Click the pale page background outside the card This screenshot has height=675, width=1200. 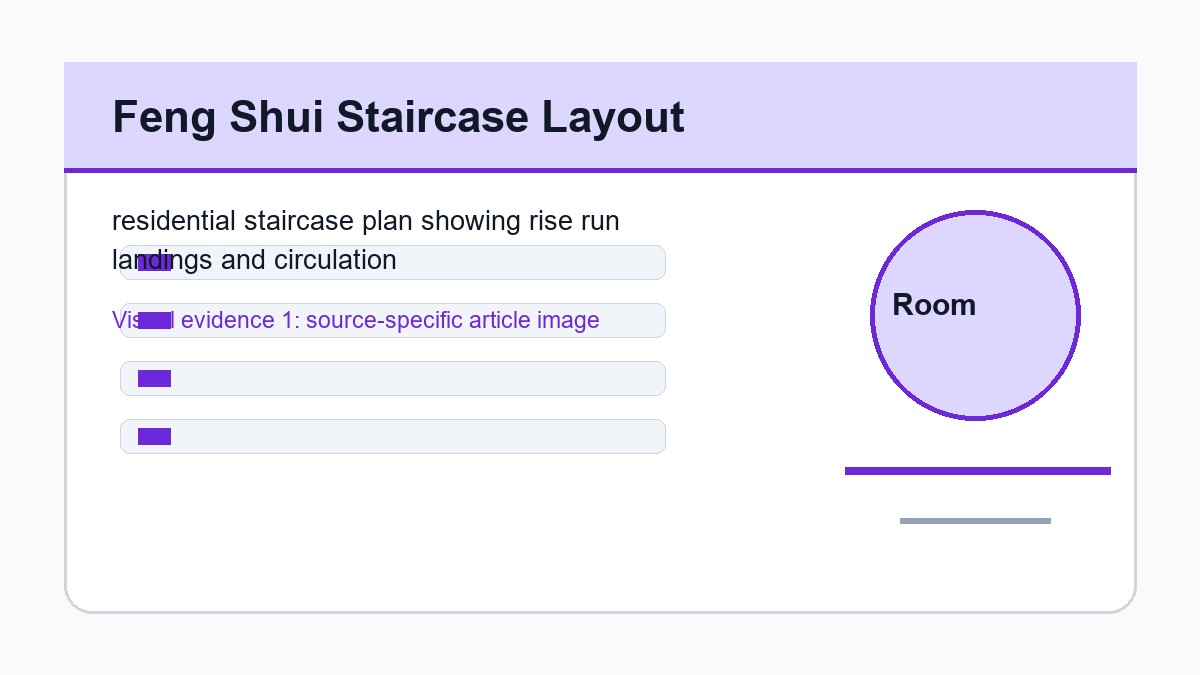[x=600, y=645]
